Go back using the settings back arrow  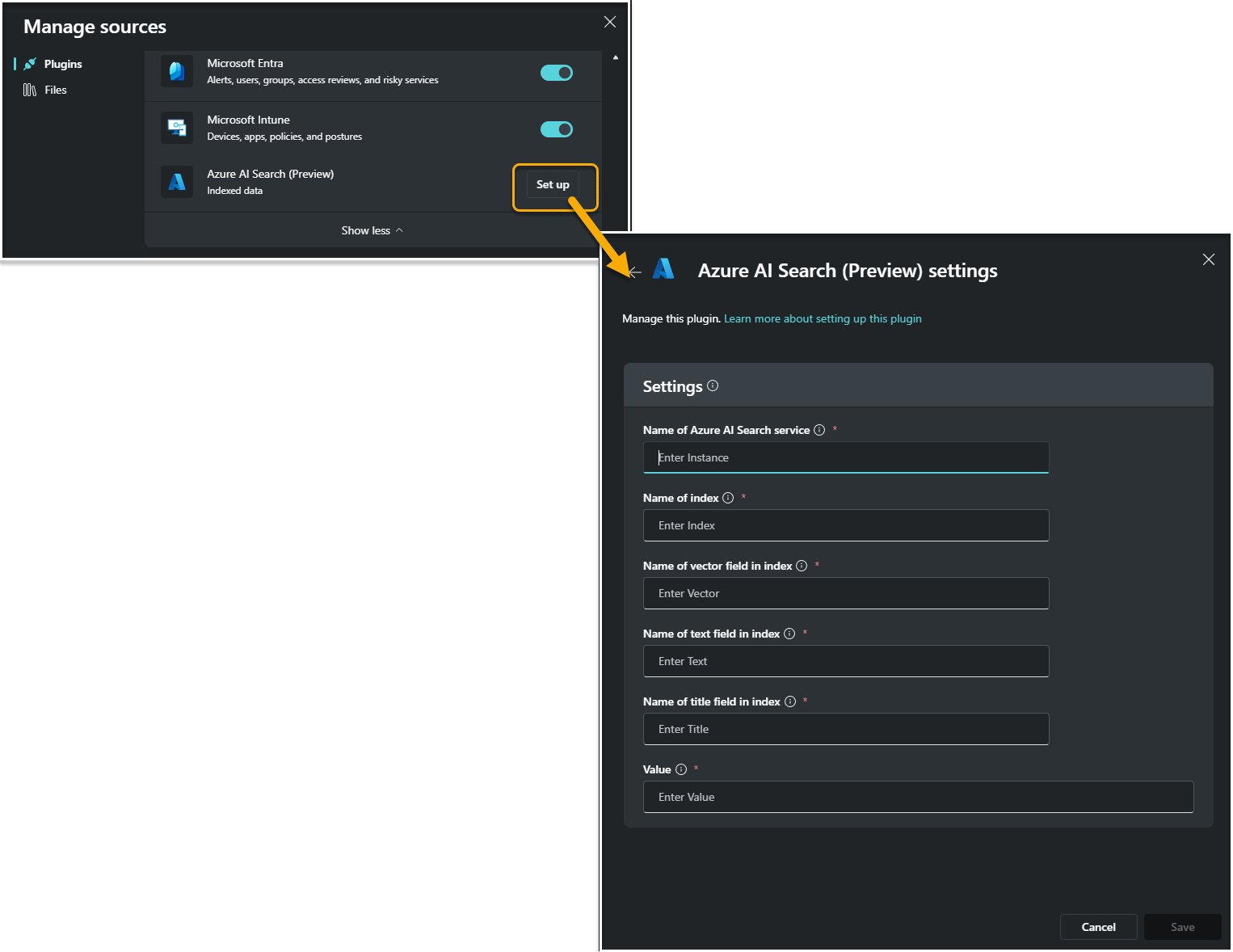point(635,272)
